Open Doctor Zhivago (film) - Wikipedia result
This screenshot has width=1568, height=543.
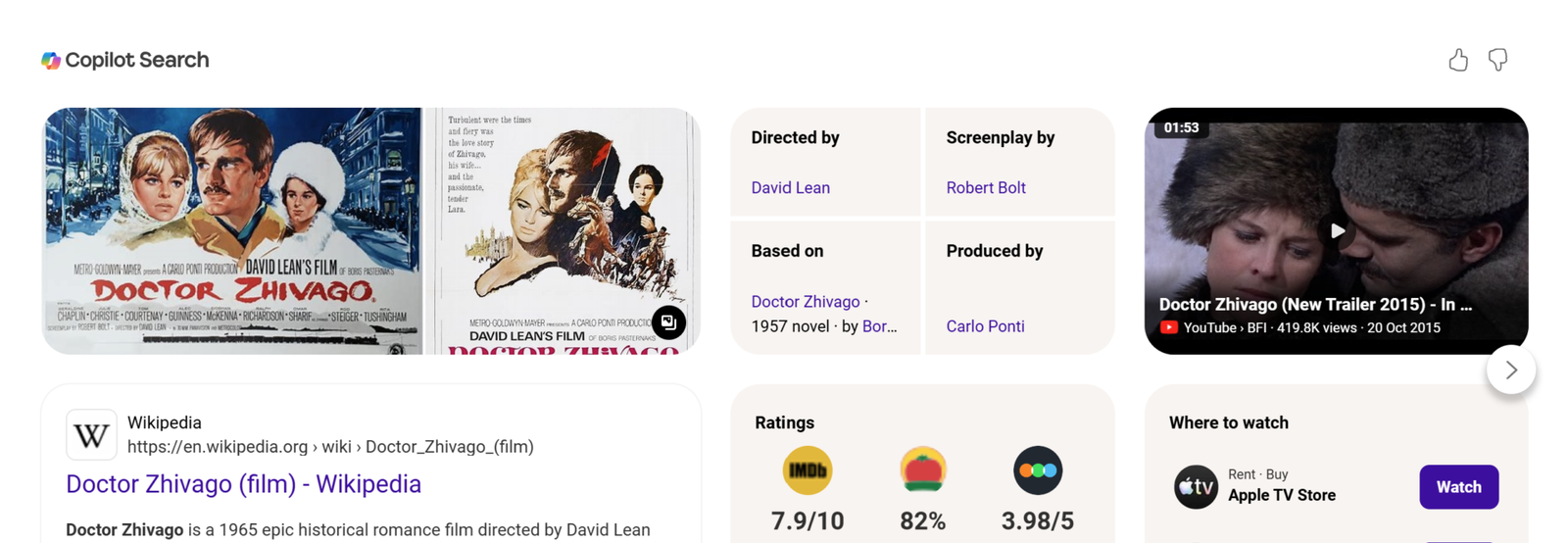tap(243, 484)
